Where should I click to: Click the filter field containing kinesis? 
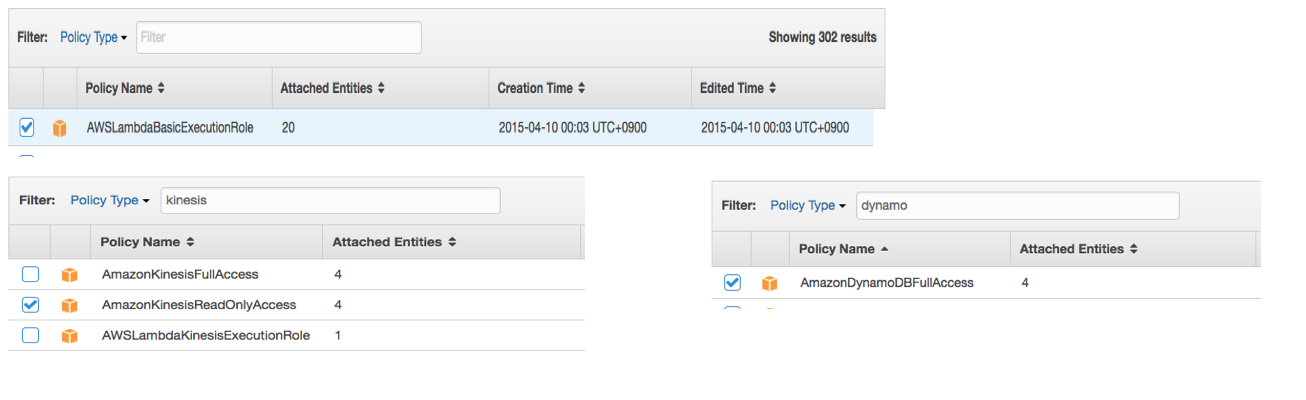click(x=329, y=200)
